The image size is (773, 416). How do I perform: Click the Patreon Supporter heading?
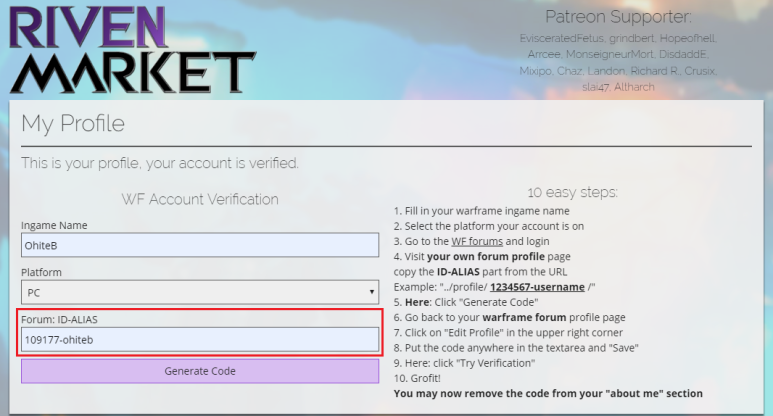coord(618,17)
